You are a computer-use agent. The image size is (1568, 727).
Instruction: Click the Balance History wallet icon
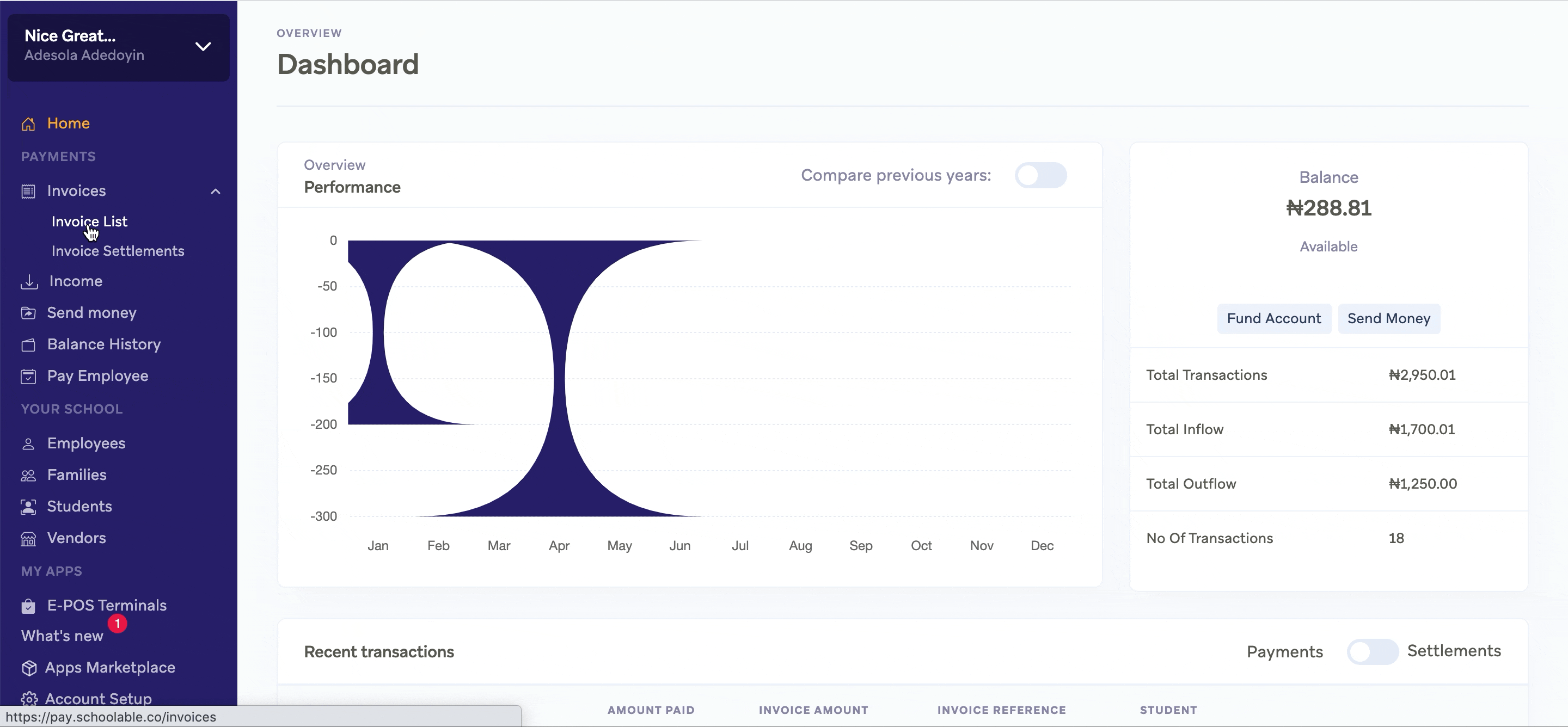tap(28, 345)
